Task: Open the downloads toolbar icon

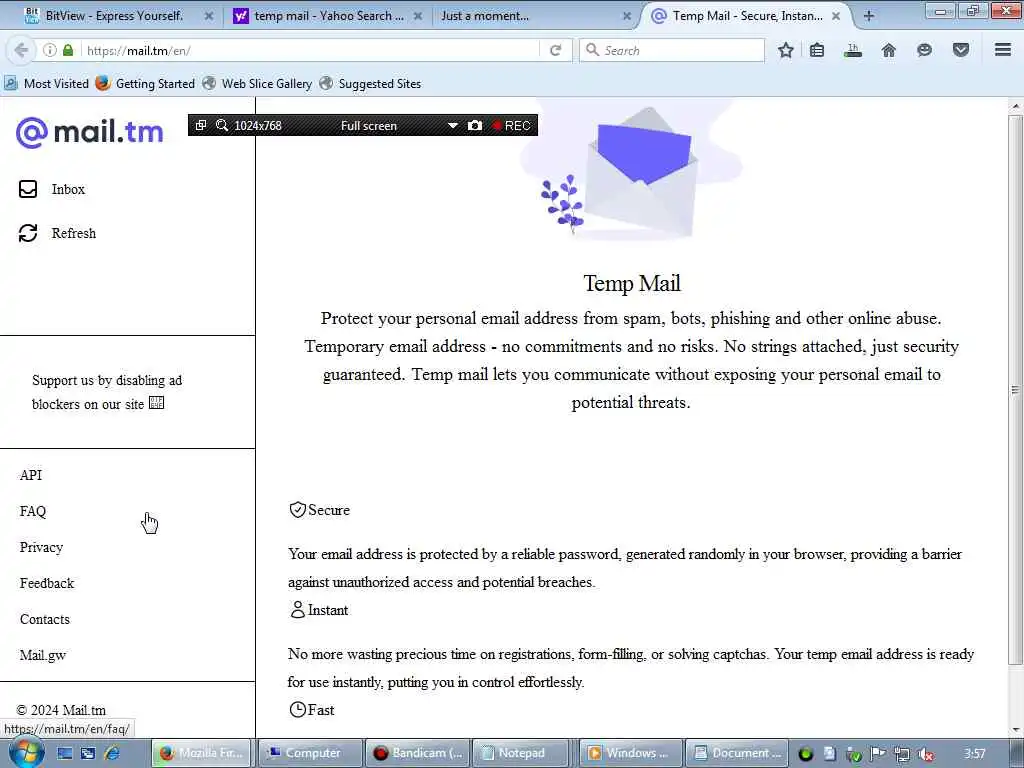Action: click(x=852, y=50)
